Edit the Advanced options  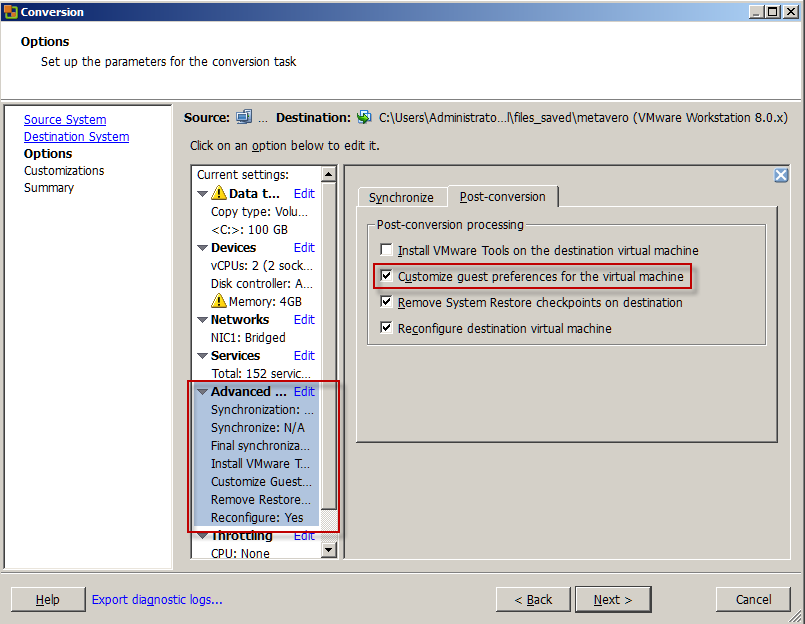coord(304,391)
